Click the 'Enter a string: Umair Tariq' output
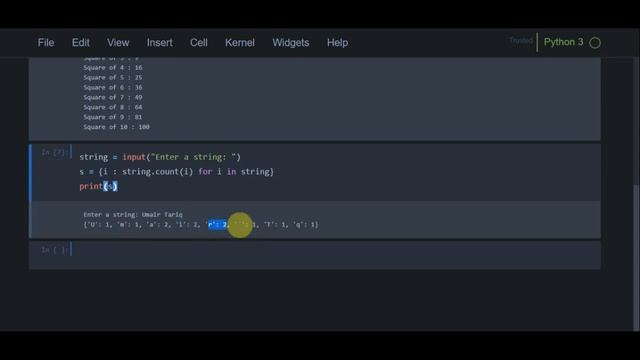 pyautogui.click(x=133, y=214)
